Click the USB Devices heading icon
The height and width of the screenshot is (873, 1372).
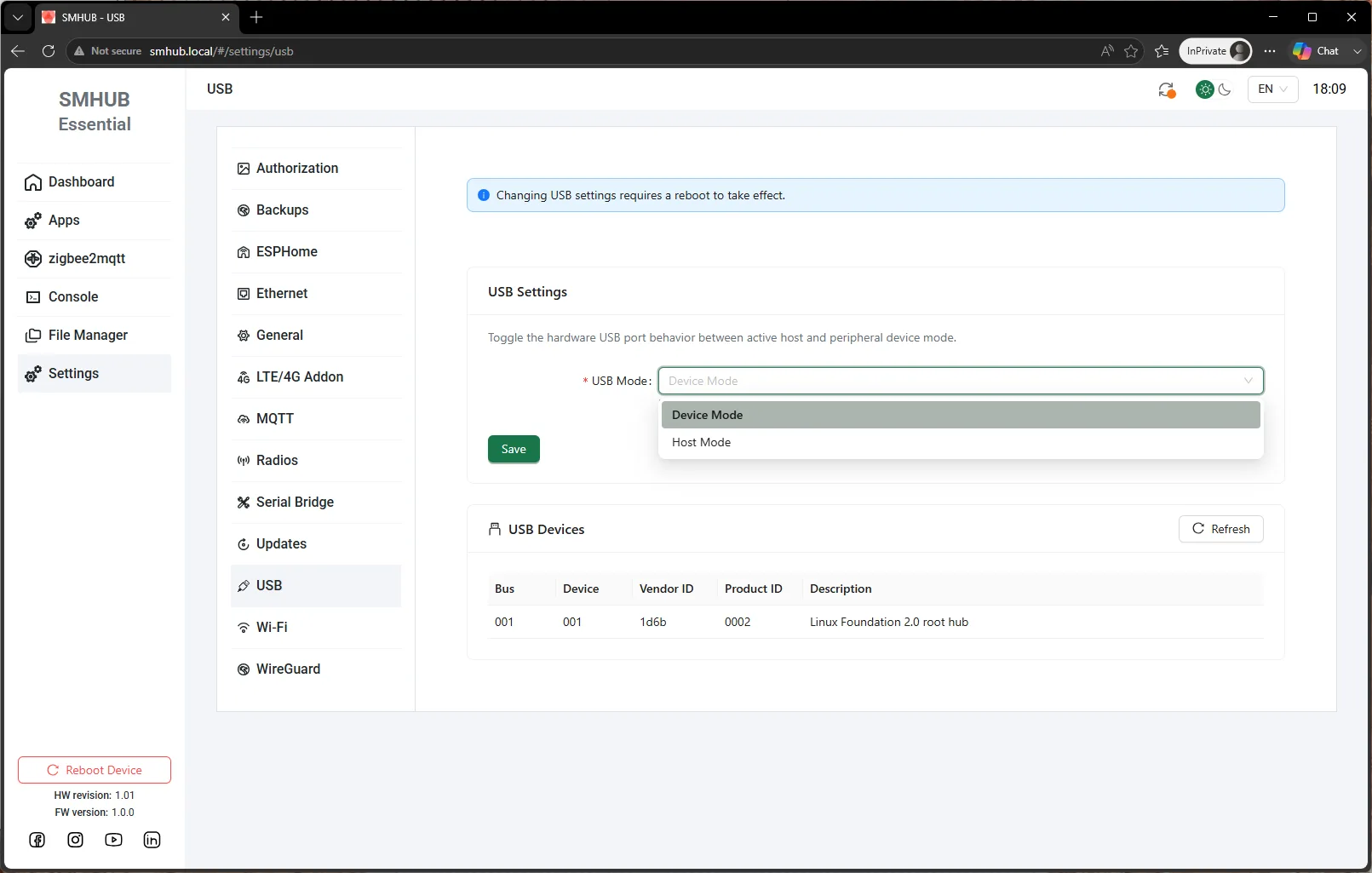coord(495,529)
